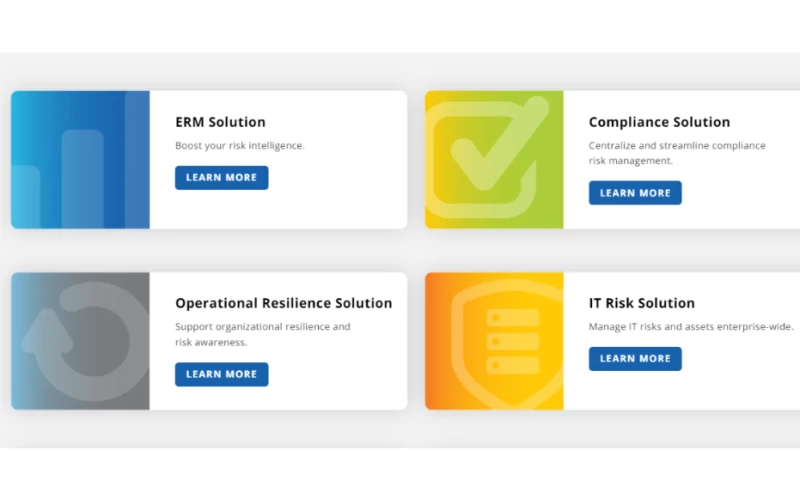Image resolution: width=800 pixels, height=480 pixels.
Task: Click the Compliance Solution heading
Action: (659, 122)
